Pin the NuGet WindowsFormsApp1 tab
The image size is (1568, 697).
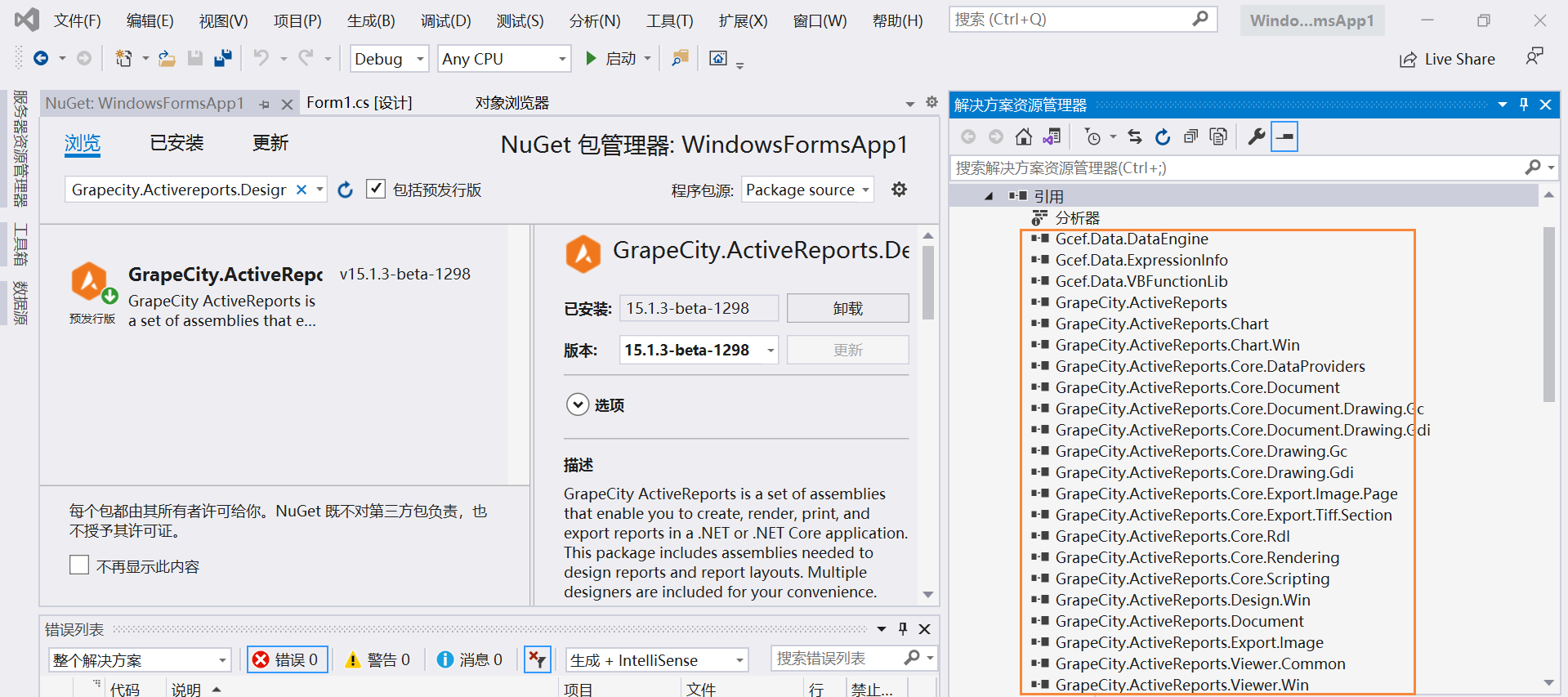click(x=264, y=105)
